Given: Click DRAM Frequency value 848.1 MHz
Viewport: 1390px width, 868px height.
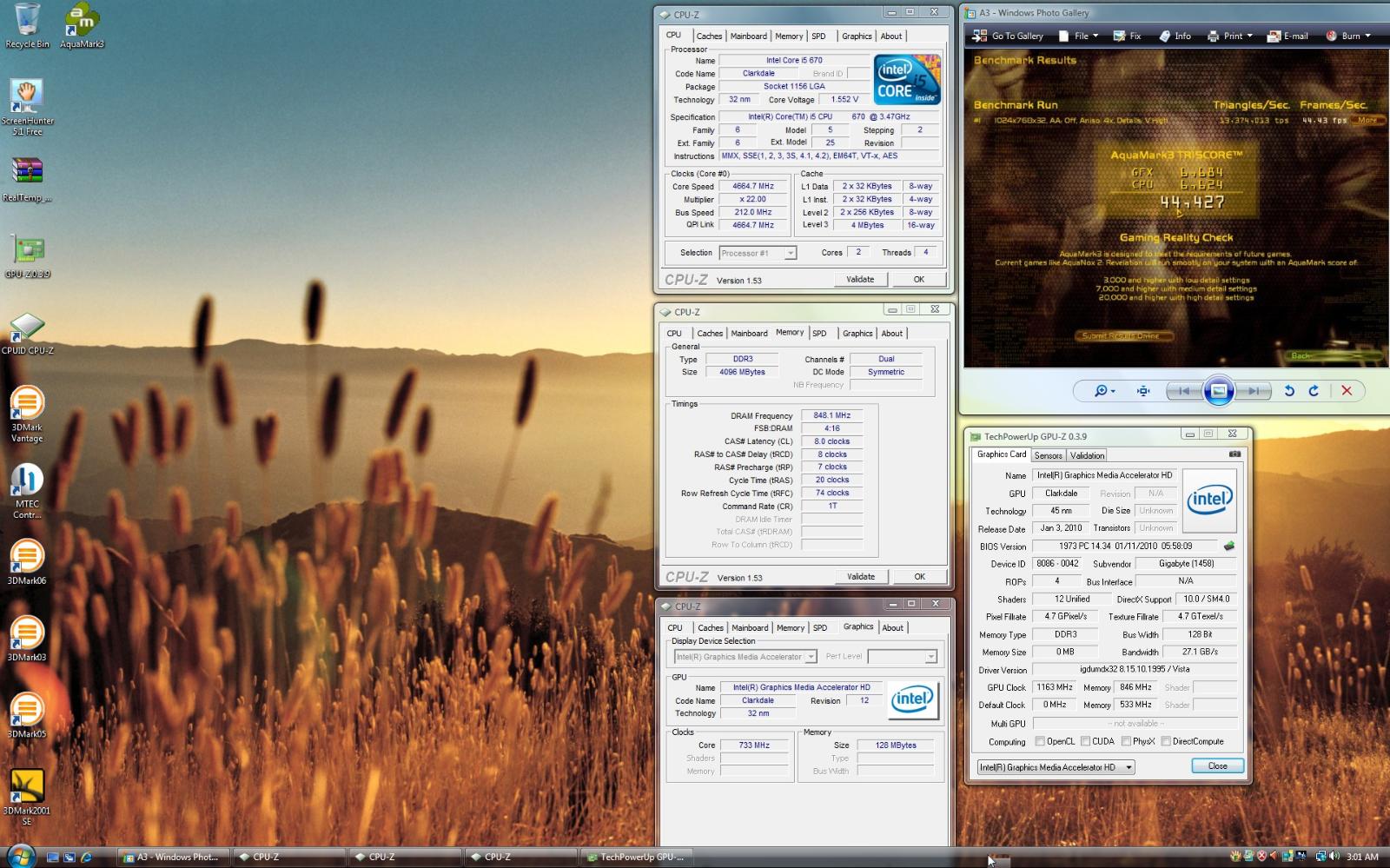Looking at the screenshot, I should pos(832,415).
